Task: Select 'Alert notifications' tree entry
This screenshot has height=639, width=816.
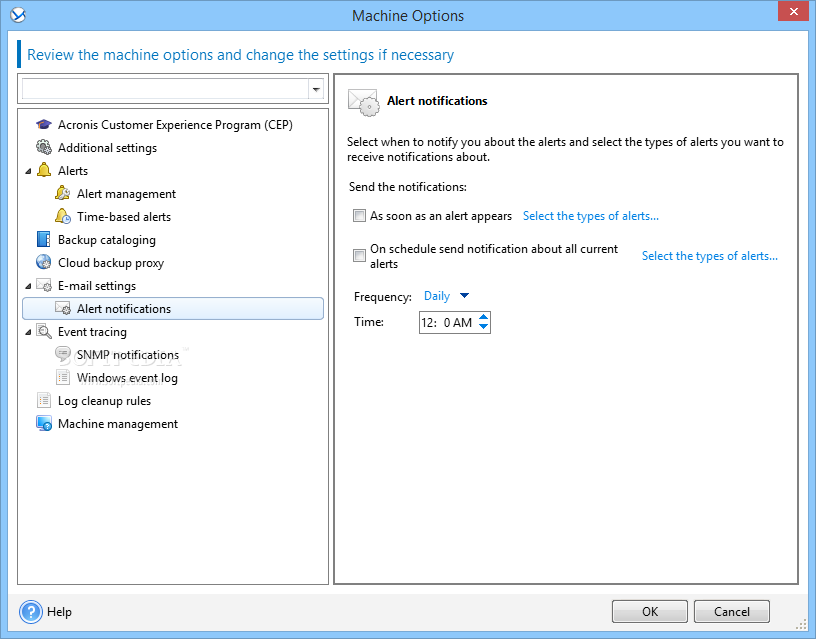Action: point(173,309)
